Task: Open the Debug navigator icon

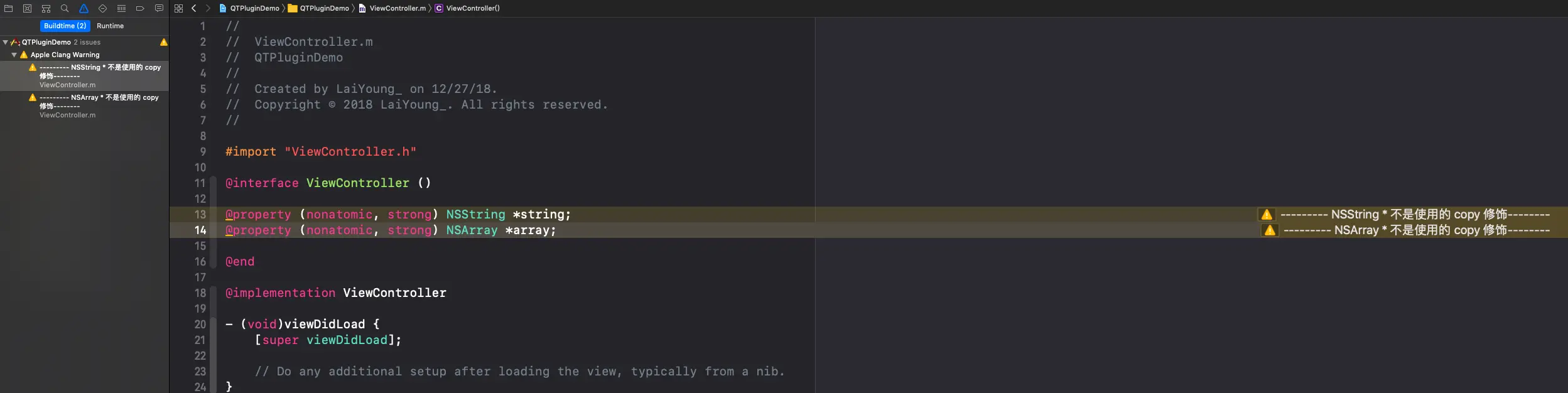Action: pos(121,8)
